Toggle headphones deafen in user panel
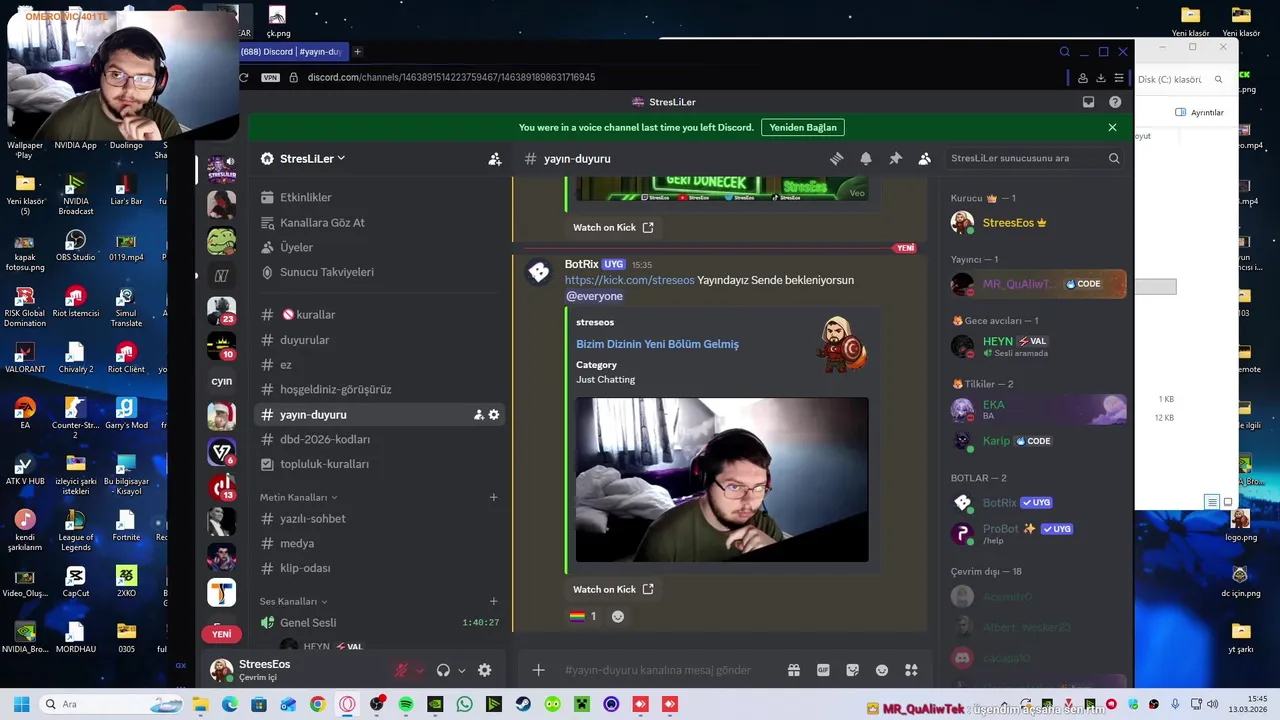Screen dimensions: 1280x720 (x=443, y=671)
